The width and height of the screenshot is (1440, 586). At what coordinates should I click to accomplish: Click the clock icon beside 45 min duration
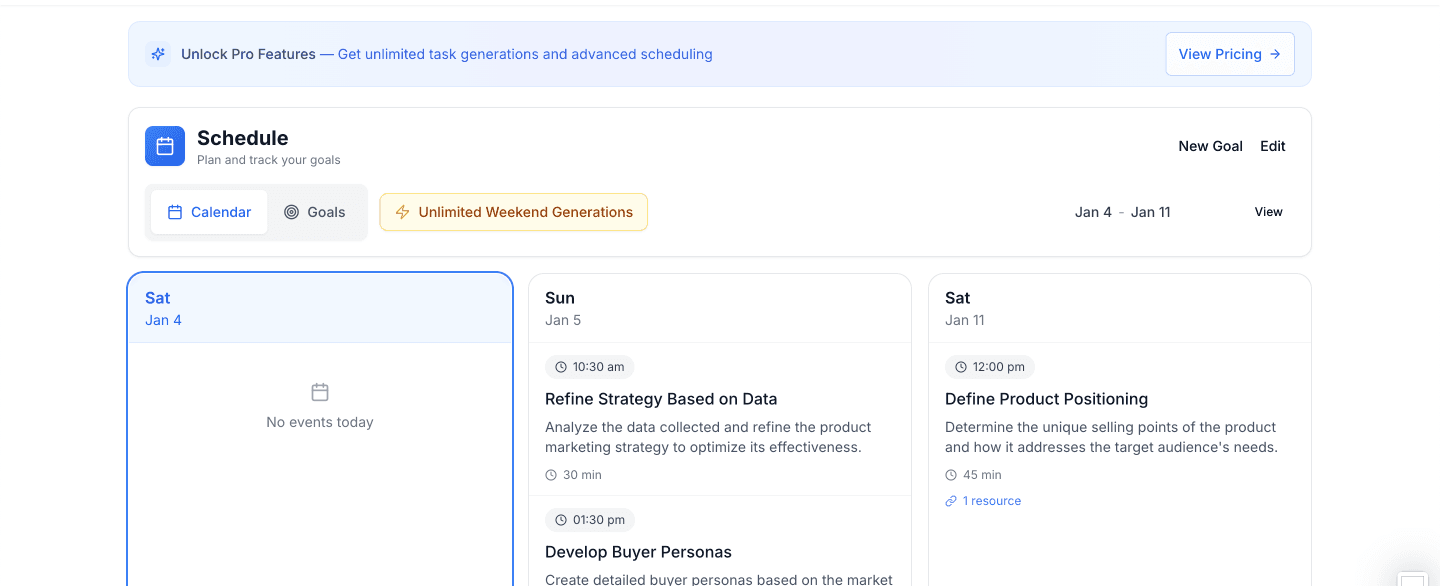pos(951,475)
